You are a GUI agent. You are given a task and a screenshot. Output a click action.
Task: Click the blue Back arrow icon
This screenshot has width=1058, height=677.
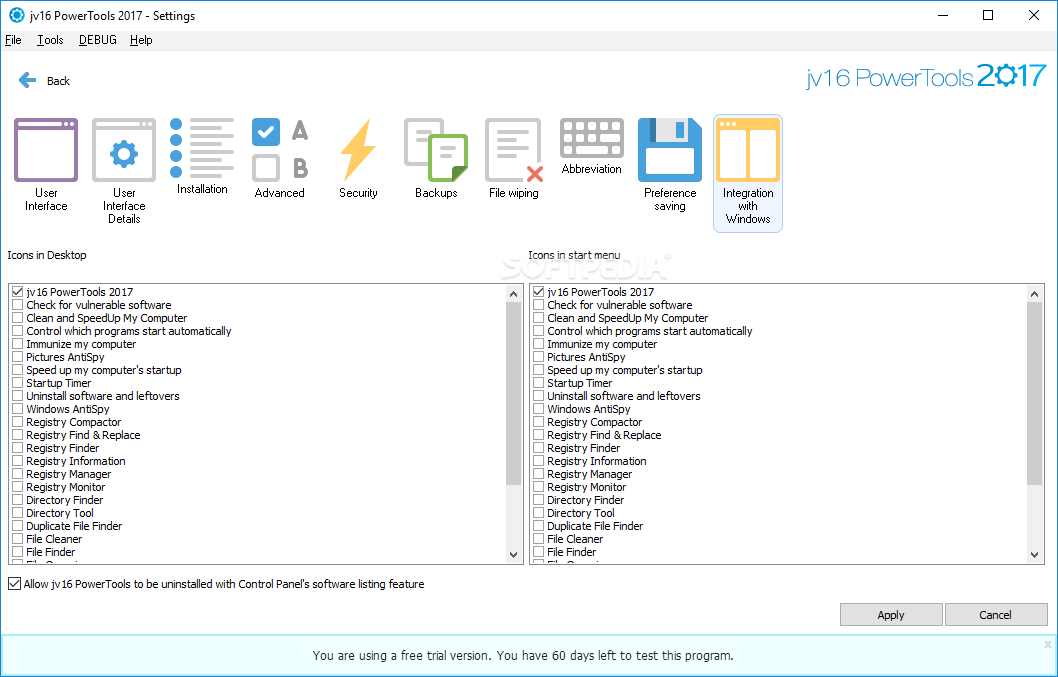(x=27, y=80)
